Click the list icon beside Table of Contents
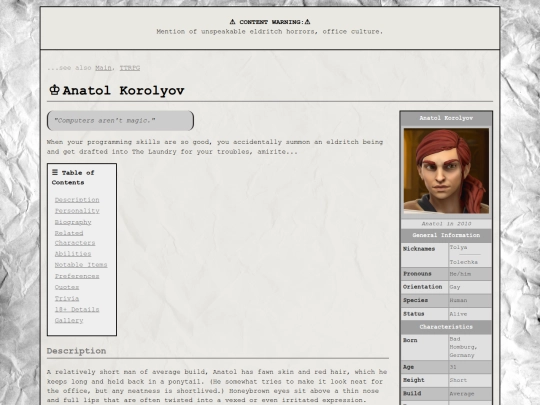Image resolution: width=540 pixels, height=405 pixels. [55, 172]
